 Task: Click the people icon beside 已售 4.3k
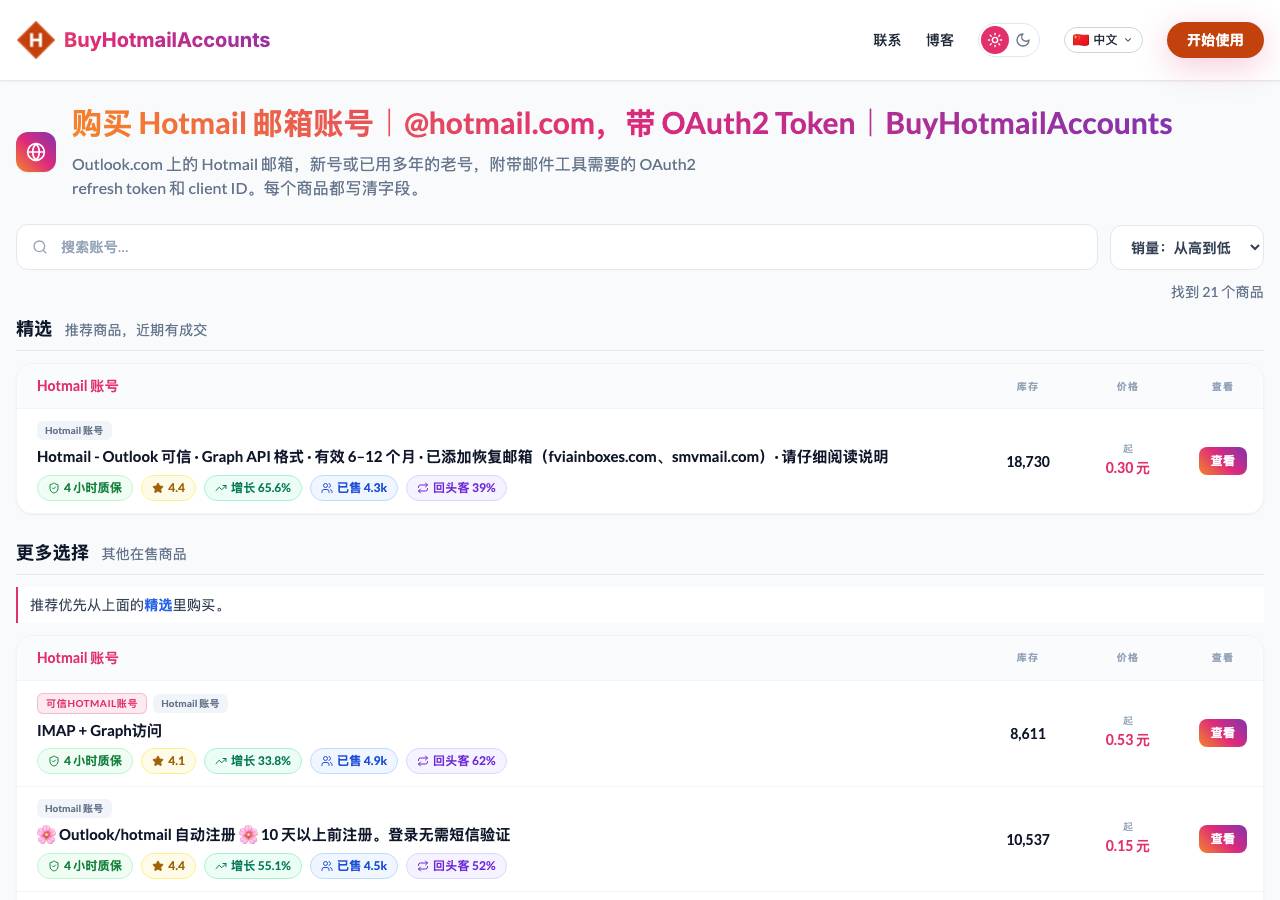click(x=327, y=488)
